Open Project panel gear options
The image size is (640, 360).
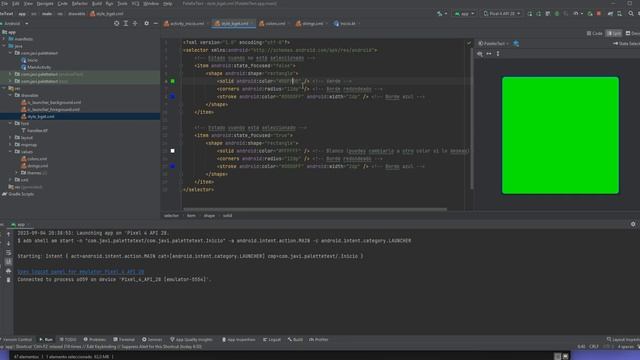click(x=147, y=24)
